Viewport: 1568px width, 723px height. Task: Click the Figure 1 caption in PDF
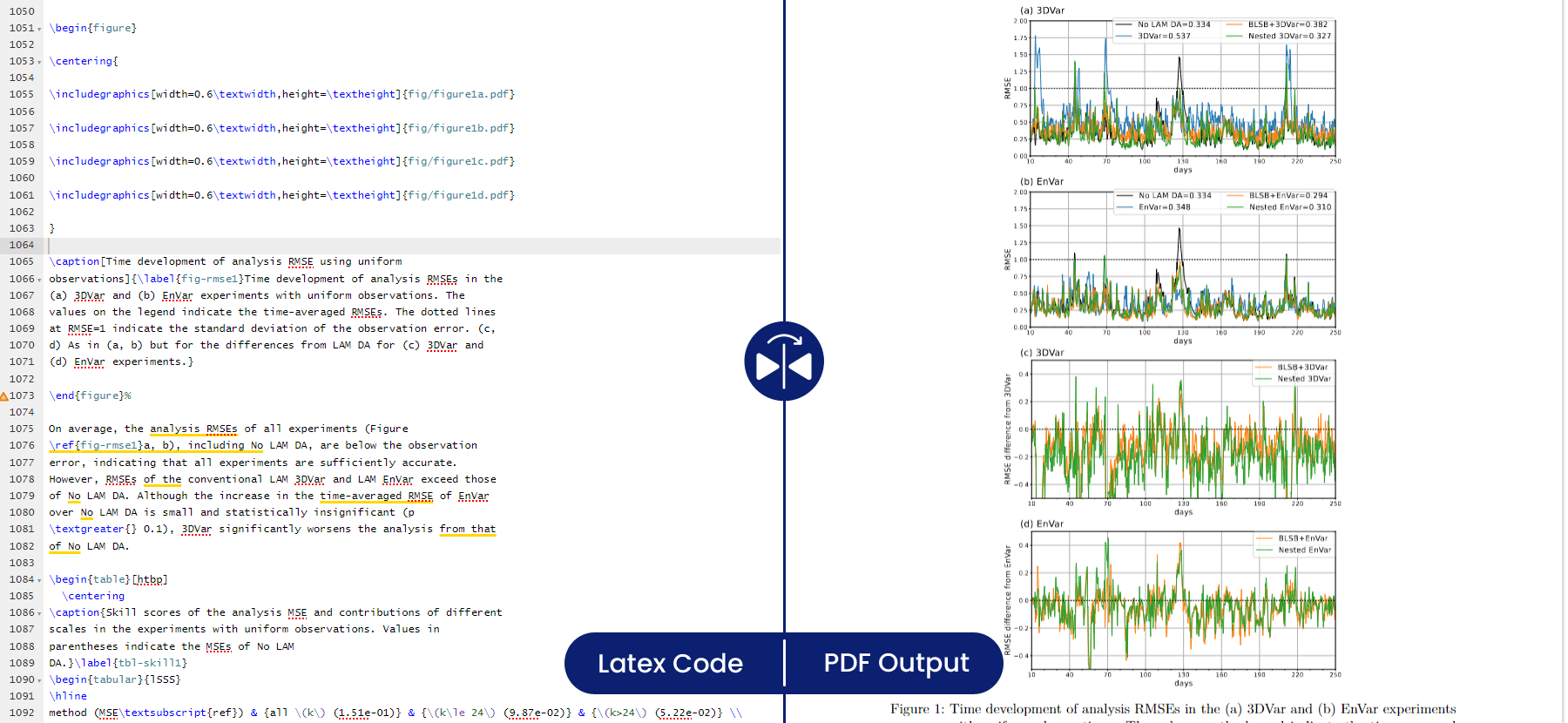[1173, 710]
